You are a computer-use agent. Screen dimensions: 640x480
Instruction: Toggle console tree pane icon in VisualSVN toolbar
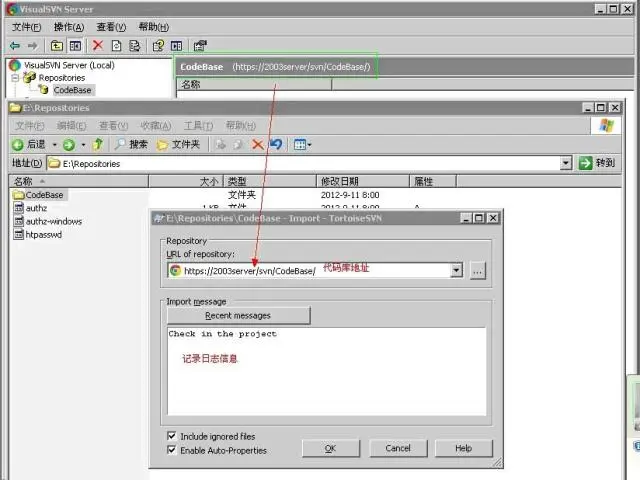point(76,46)
